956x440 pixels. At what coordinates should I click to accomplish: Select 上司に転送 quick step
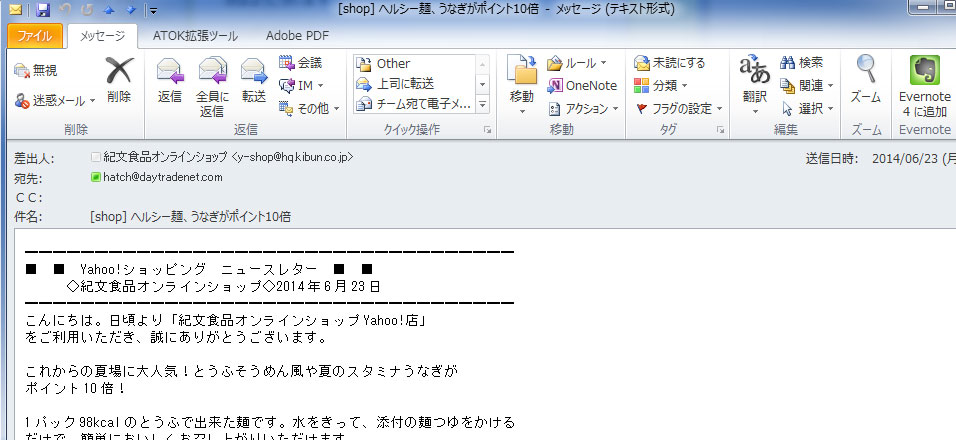pos(415,83)
